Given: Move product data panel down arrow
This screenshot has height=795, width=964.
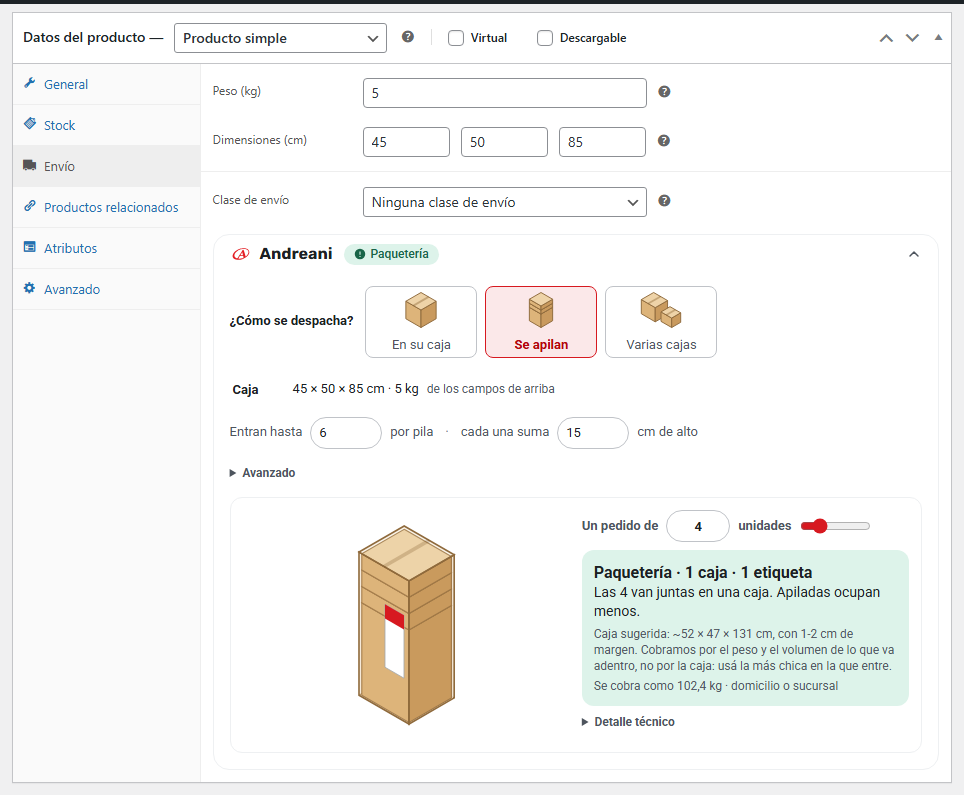Looking at the screenshot, I should 912,38.
